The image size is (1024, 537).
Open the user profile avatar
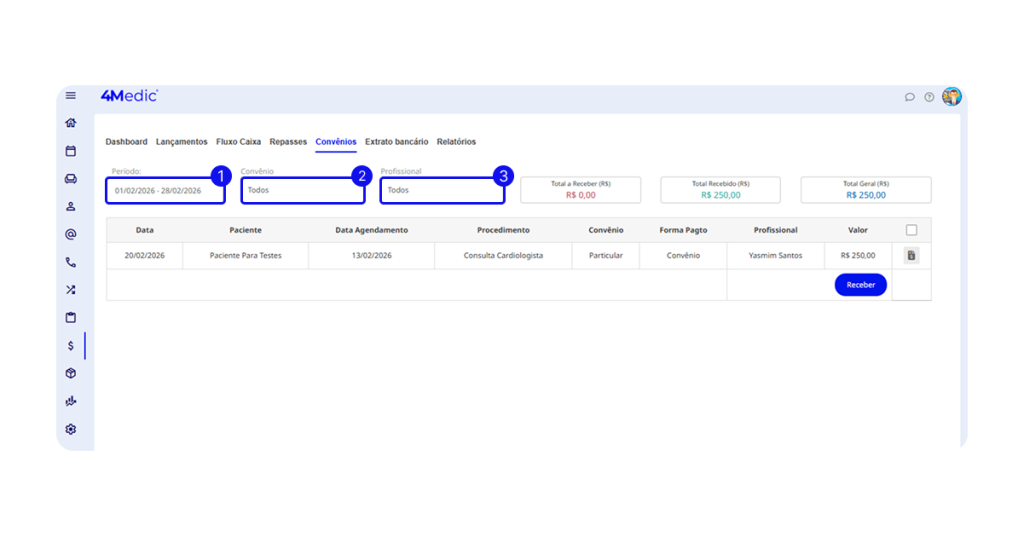(x=952, y=97)
